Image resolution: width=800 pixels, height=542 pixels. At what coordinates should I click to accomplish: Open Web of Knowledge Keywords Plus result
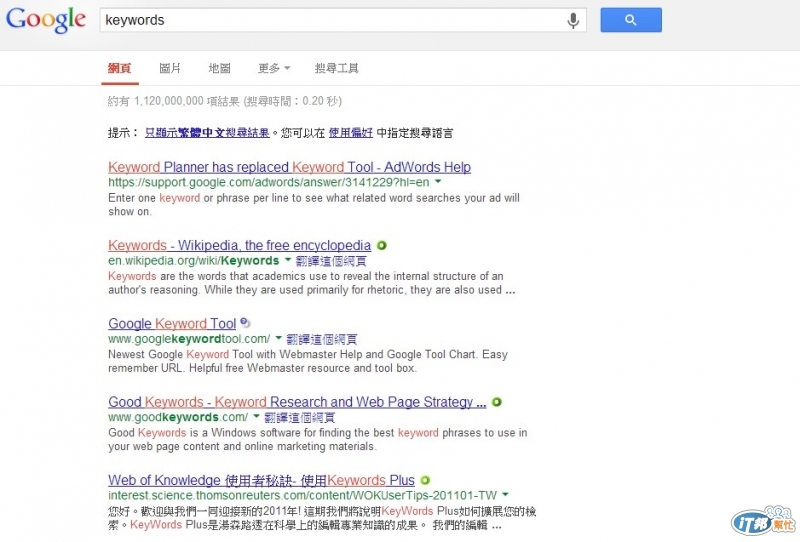[x=261, y=480]
